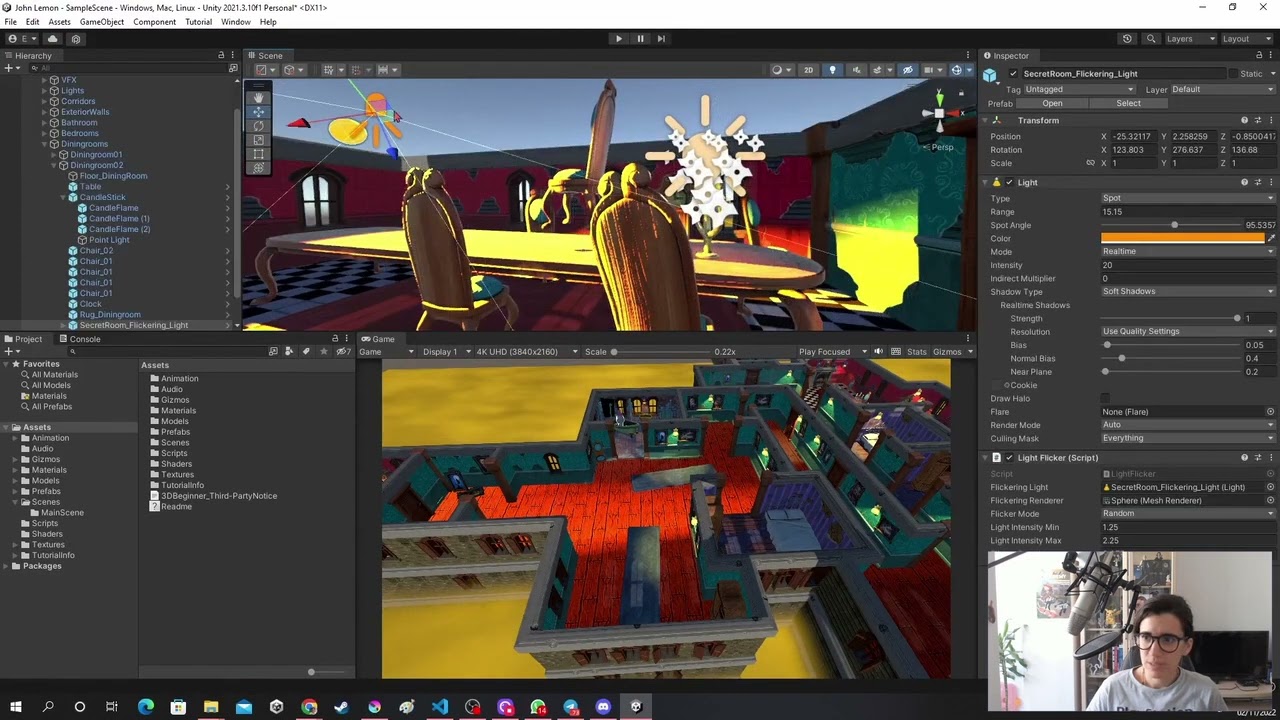
Task: Select CandleFlame (1) in Hierarchy
Action: tap(119, 219)
